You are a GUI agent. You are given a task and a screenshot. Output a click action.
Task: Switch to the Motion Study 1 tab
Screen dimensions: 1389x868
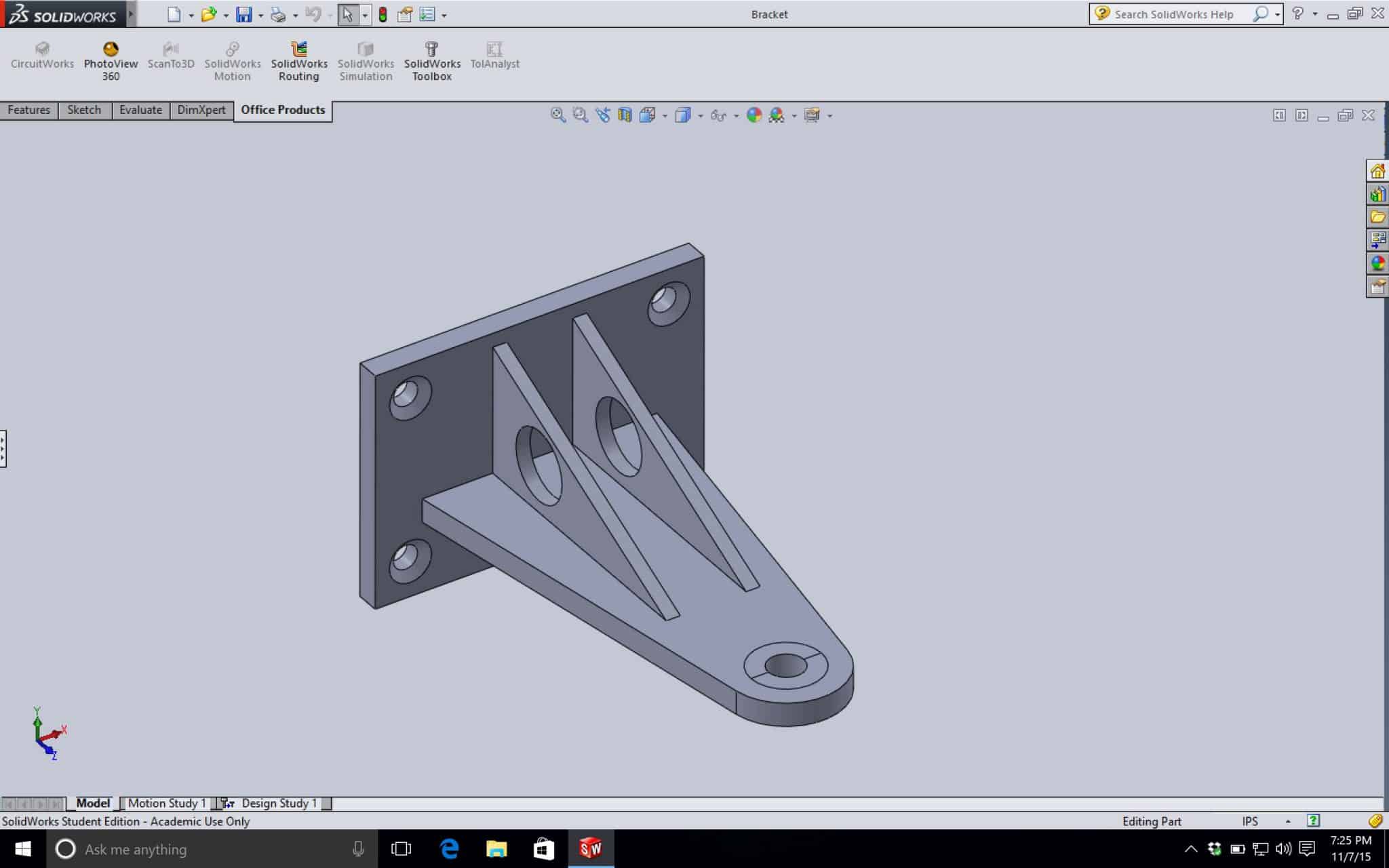166,803
